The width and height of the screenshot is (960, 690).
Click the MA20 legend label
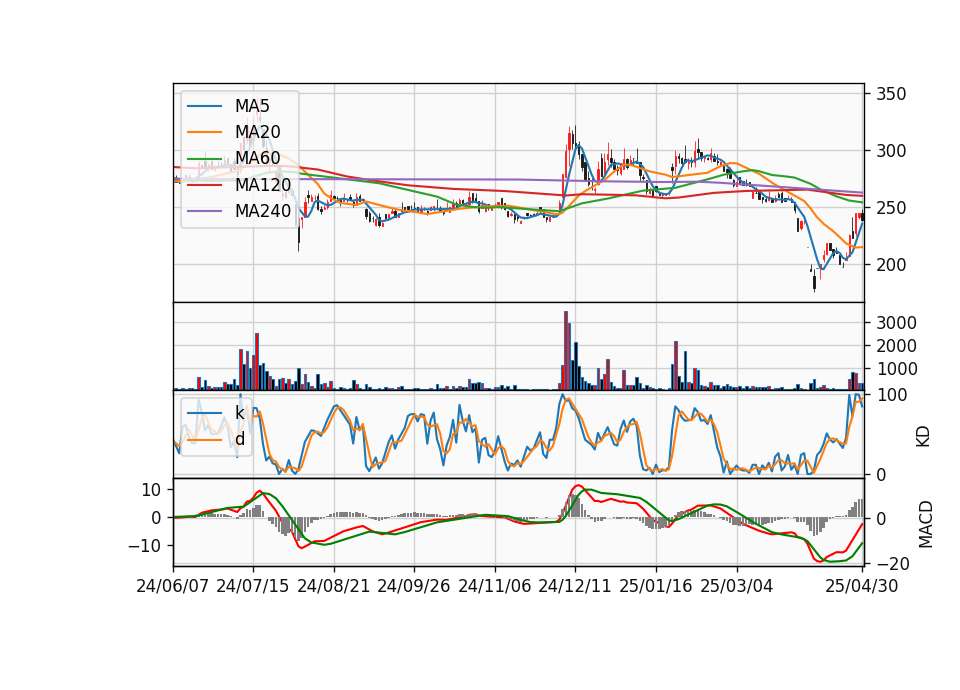(x=257, y=132)
